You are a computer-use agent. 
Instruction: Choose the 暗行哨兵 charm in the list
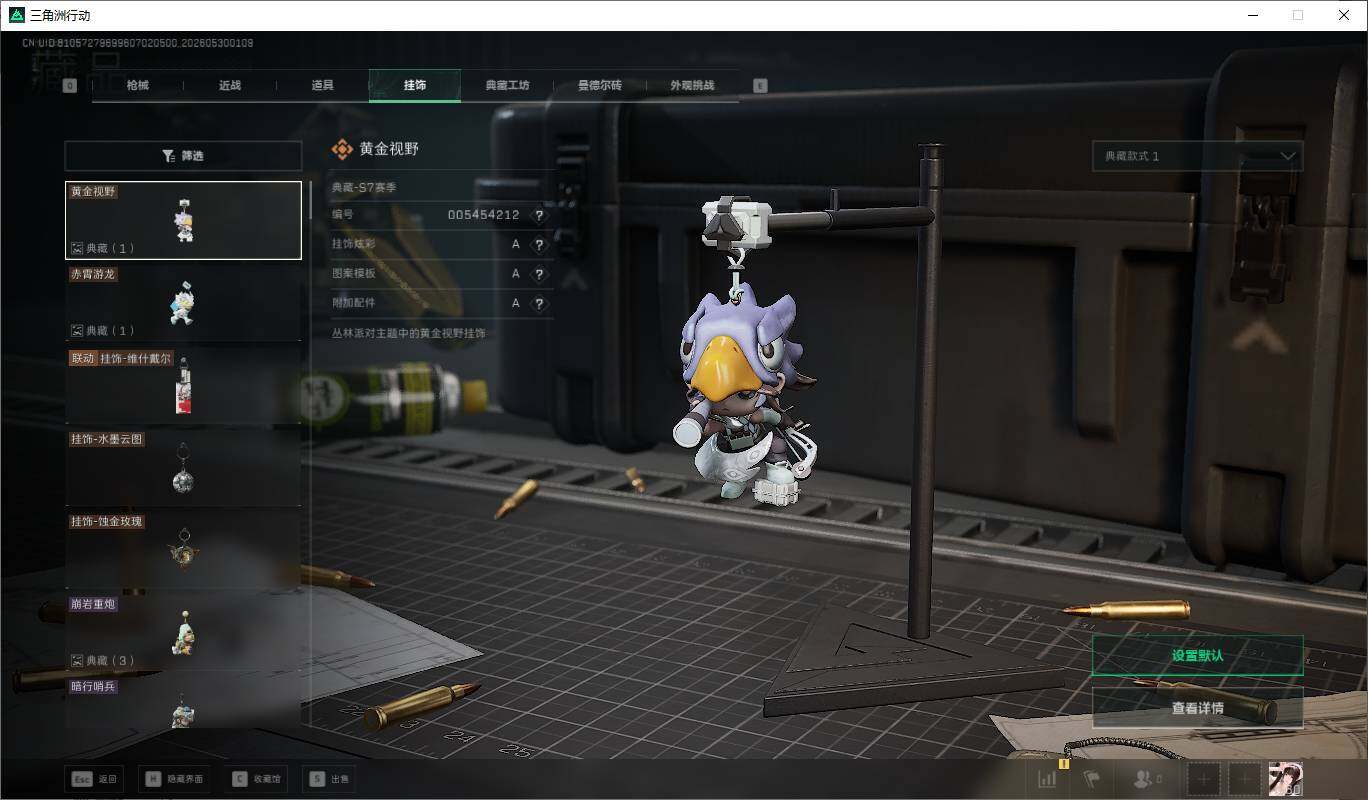(183, 703)
